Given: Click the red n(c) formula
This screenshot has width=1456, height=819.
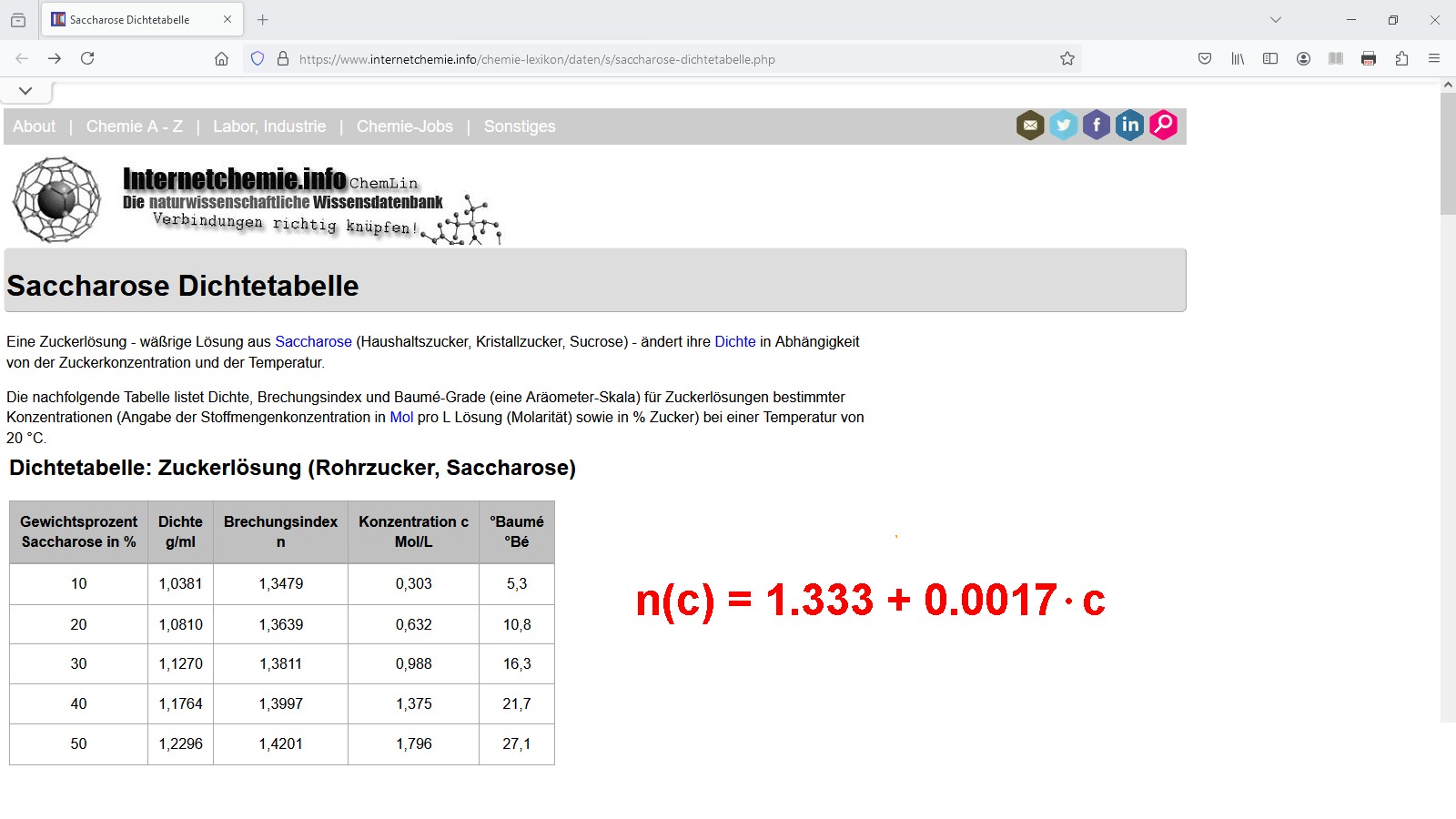Looking at the screenshot, I should (870, 600).
